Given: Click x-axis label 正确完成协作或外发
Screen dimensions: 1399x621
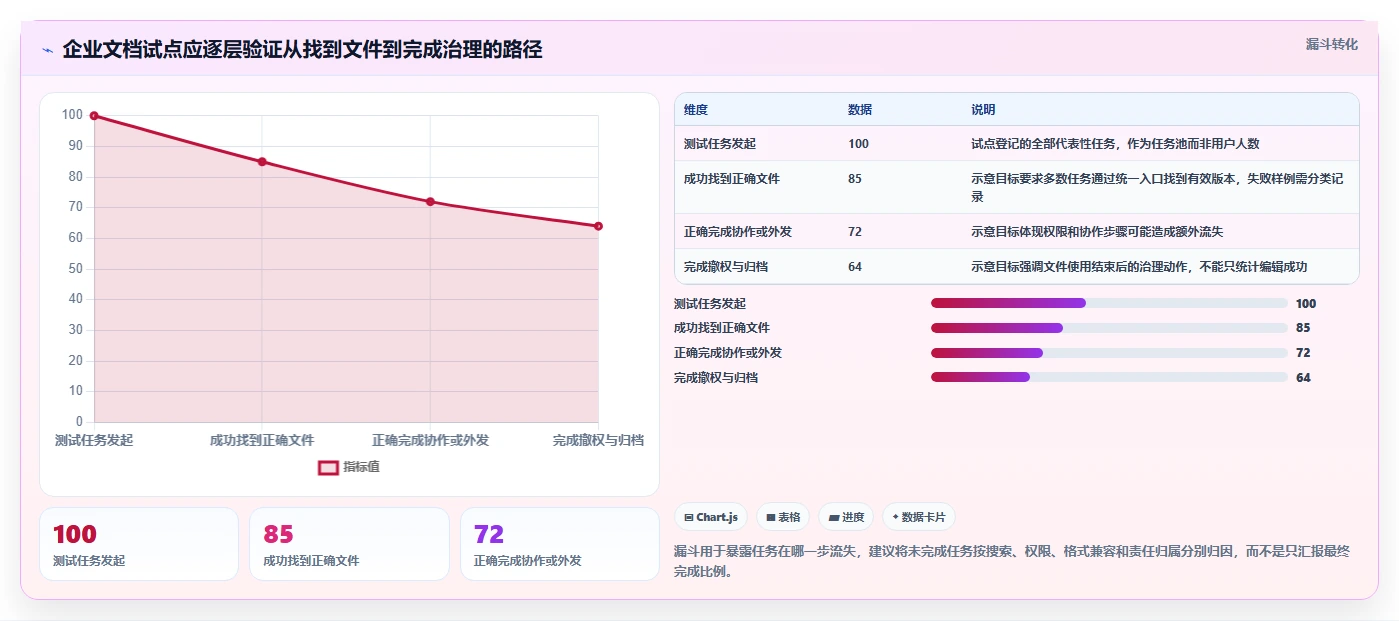Looking at the screenshot, I should (430, 440).
